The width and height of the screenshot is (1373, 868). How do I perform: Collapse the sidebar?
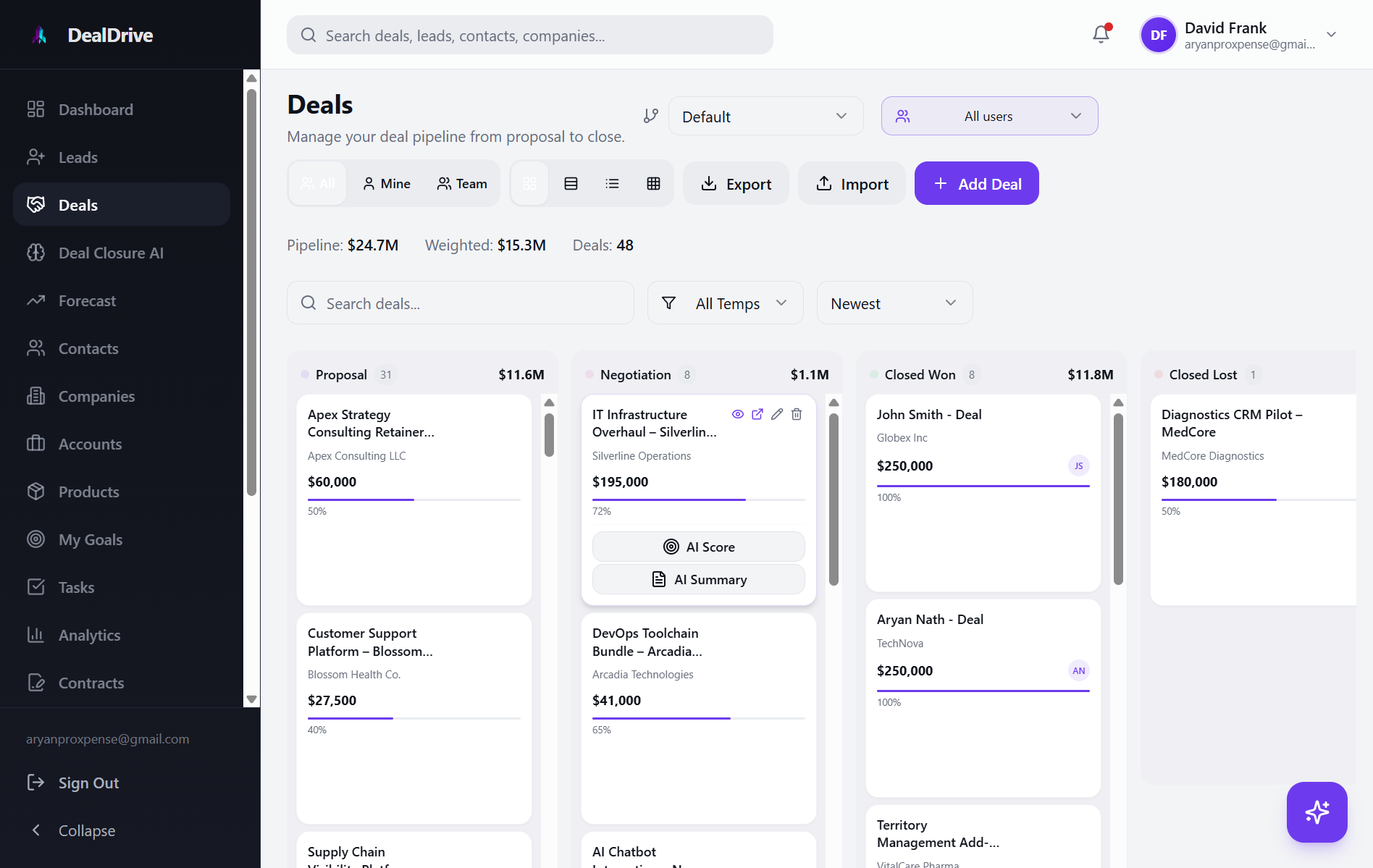(x=72, y=830)
